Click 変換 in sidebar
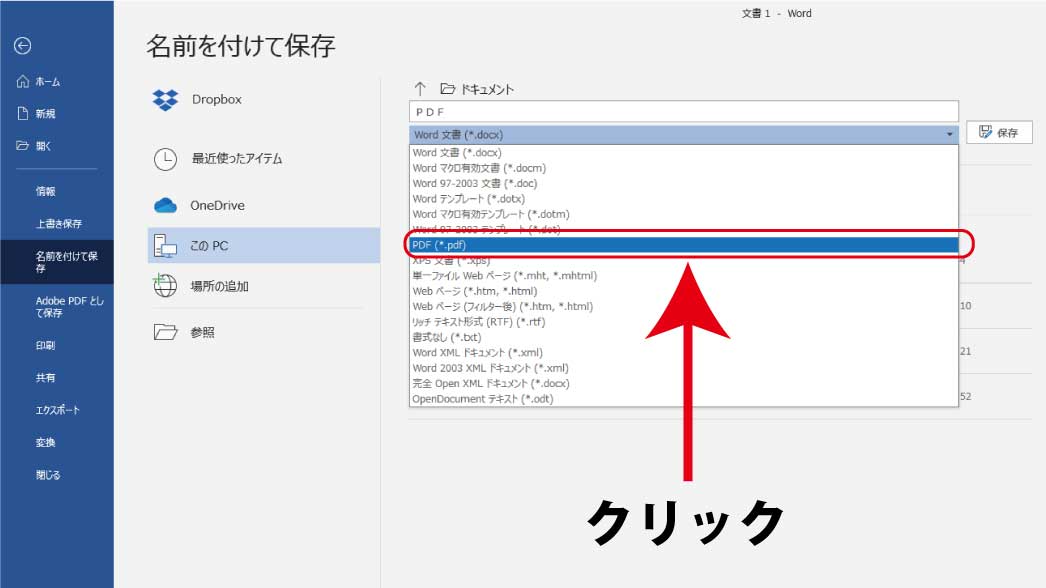Image resolution: width=1046 pixels, height=588 pixels. pos(45,443)
